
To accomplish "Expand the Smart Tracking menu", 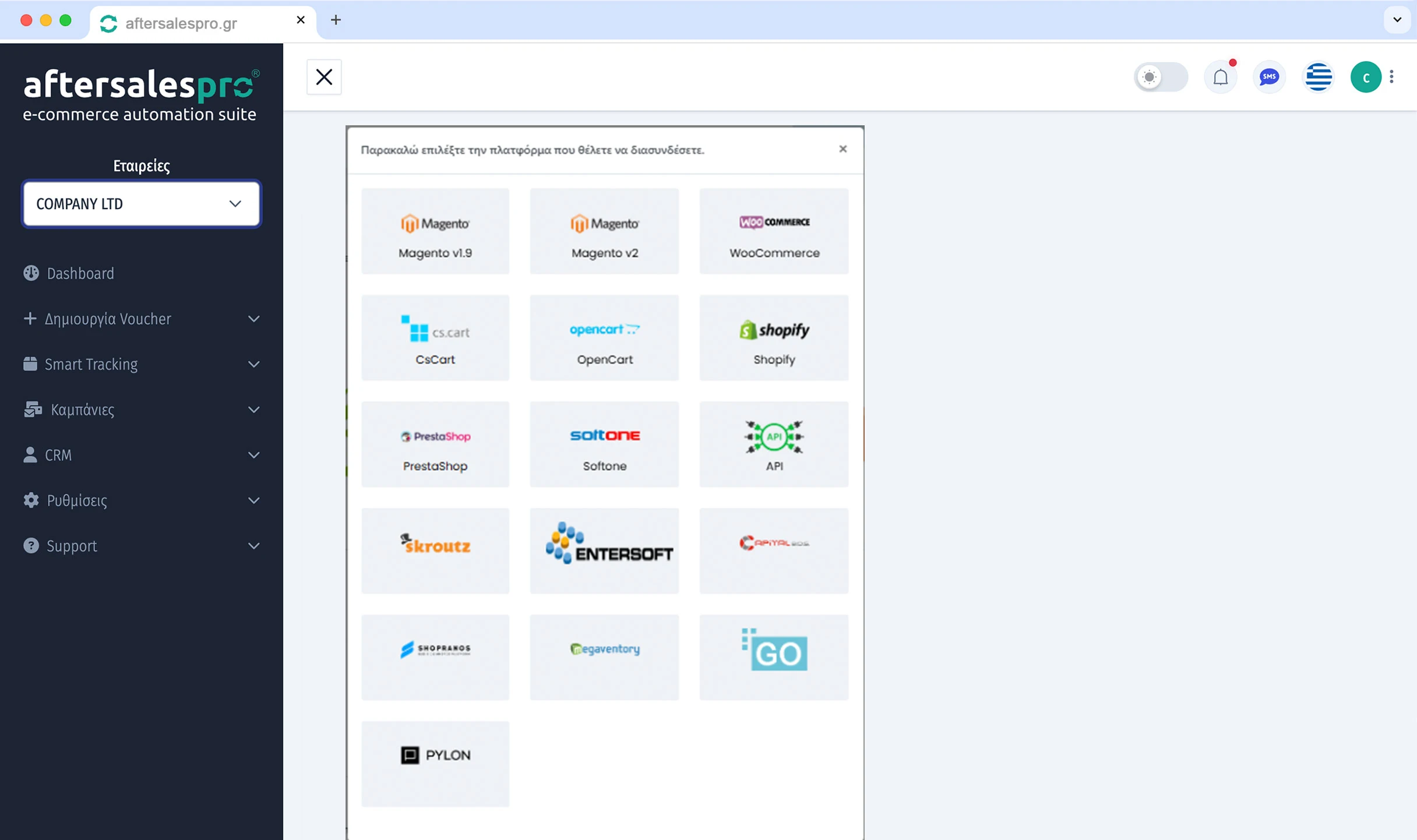I will click(x=140, y=364).
